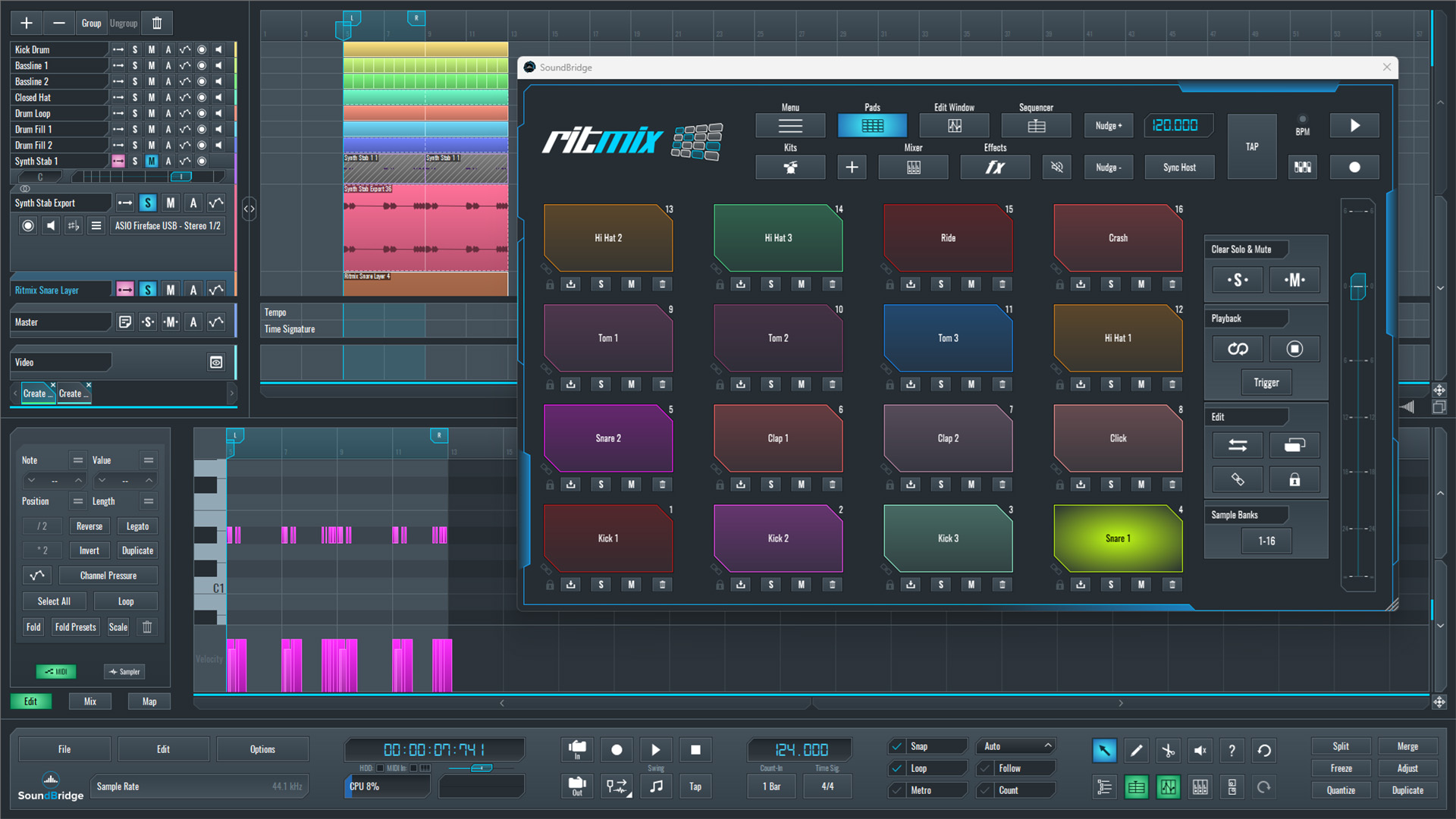The image size is (1456, 819).
Task: Click the Sync Host button
Action: click(1179, 168)
